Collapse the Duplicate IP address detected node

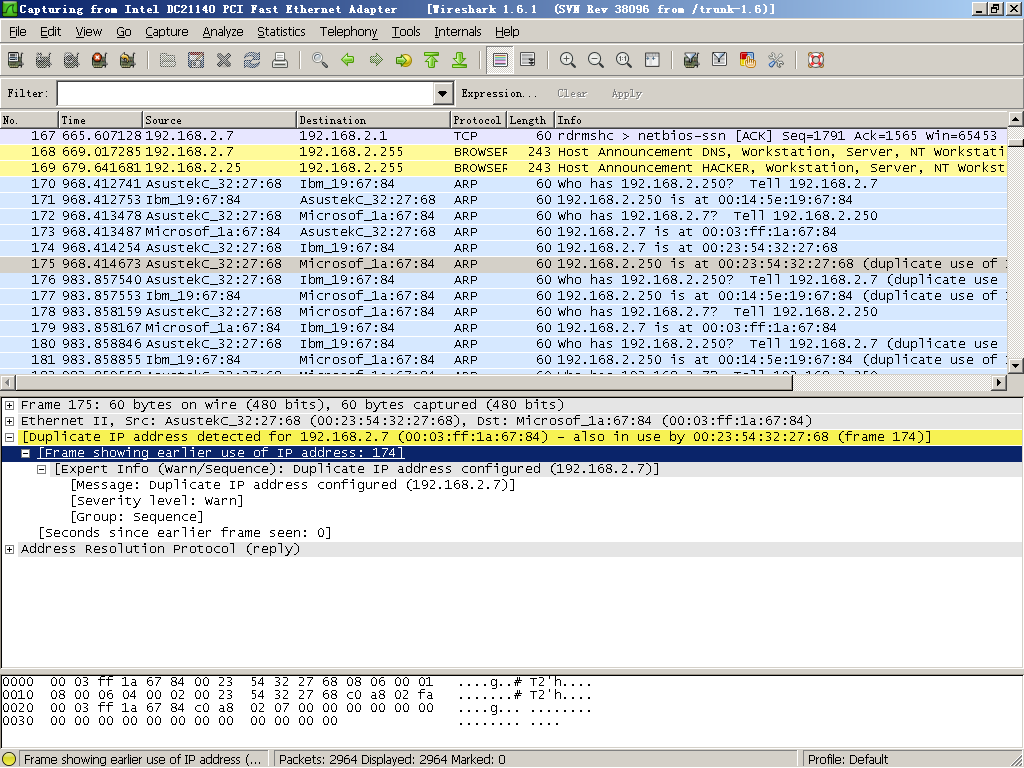tap(9, 438)
